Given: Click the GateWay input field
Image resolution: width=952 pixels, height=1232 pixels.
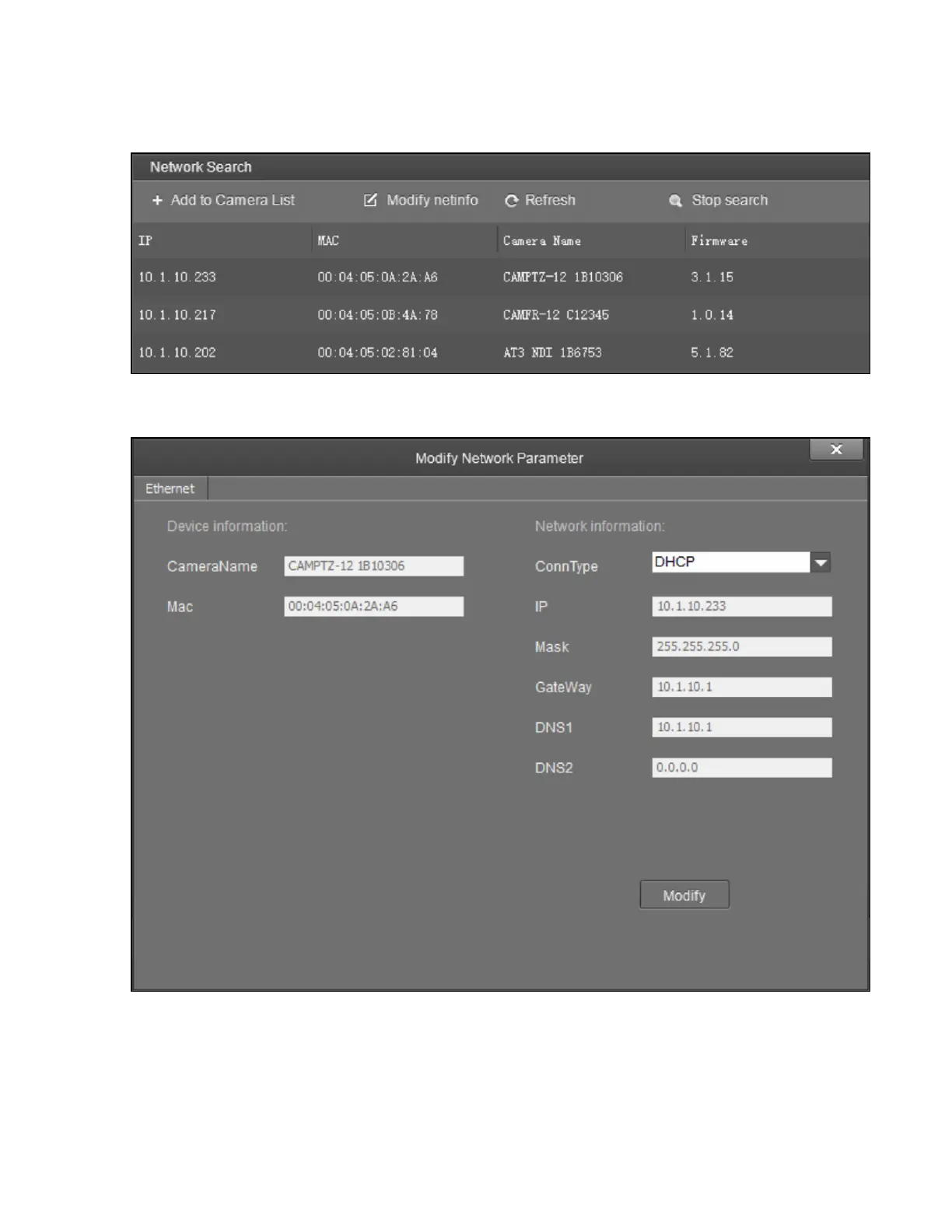Looking at the screenshot, I should [742, 687].
